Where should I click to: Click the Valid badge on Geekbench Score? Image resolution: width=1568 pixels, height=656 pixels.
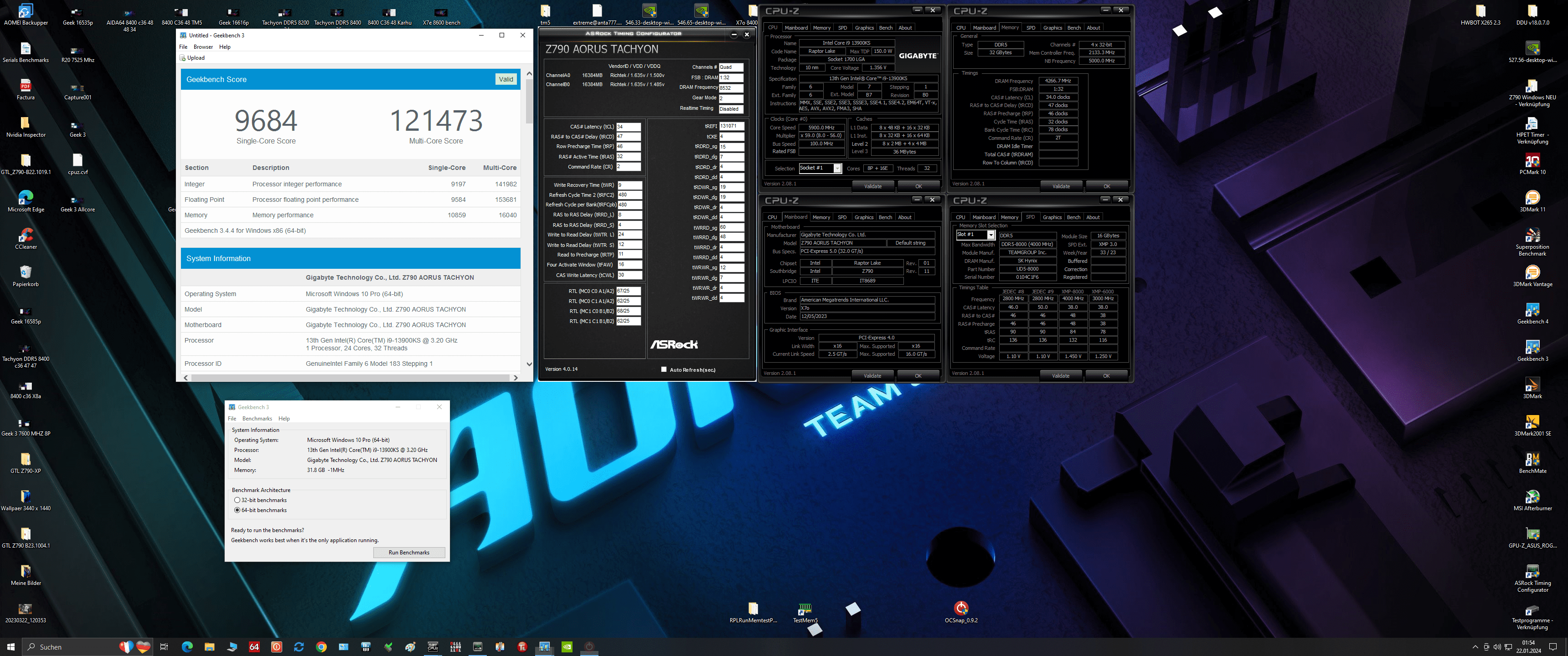[506, 79]
